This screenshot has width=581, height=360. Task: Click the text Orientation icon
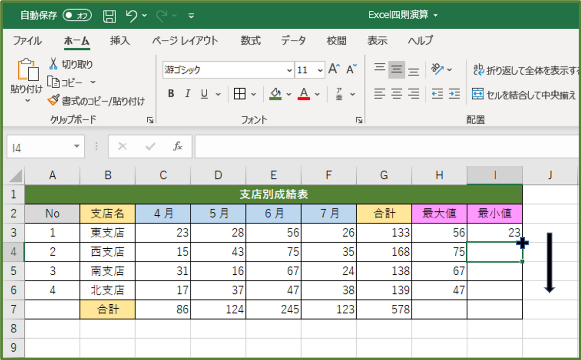(x=437, y=69)
